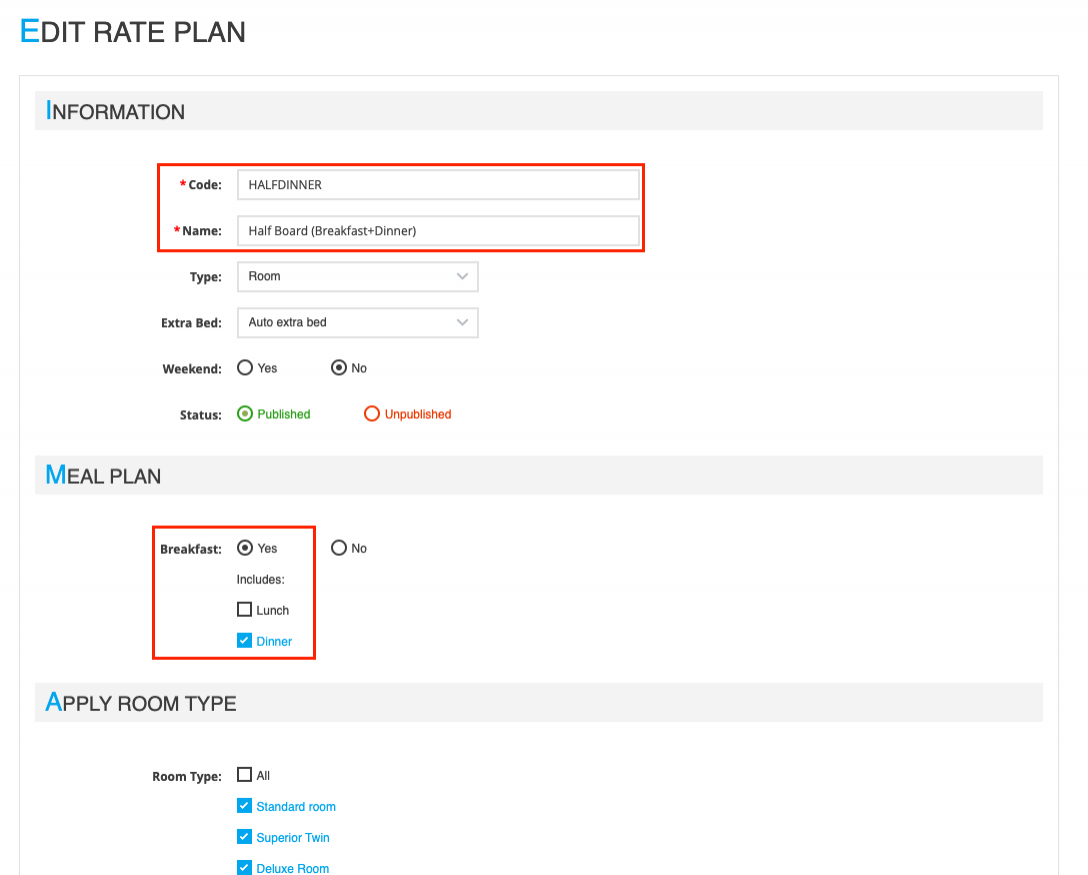Uncheck the Deluxe Room checkbox box

click(245, 868)
